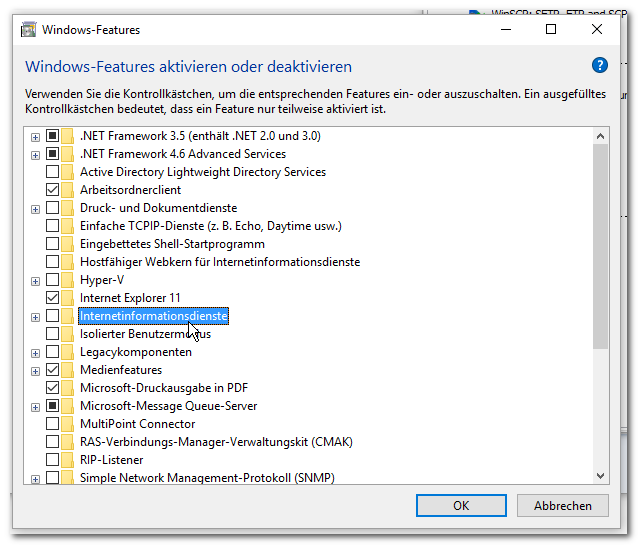Image resolution: width=638 pixels, height=545 pixels.
Task: Click folder icon beside Druck- und Dokumentdienste
Action: click(x=68, y=208)
